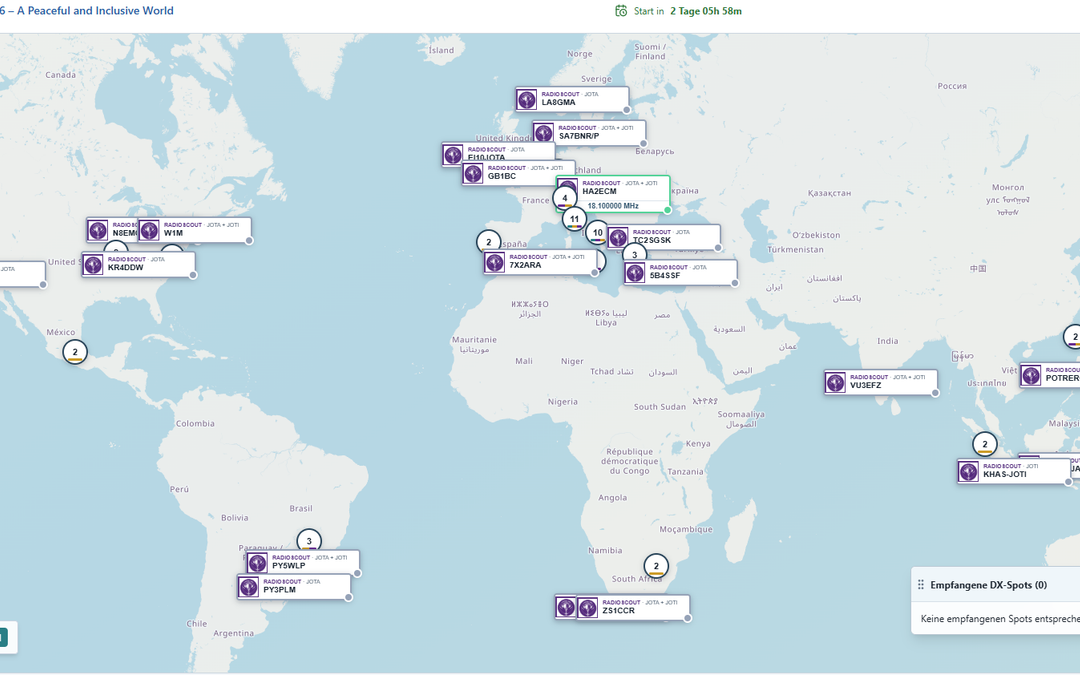The width and height of the screenshot is (1080, 675).
Task: Click the "Start in" label
Action: [649, 11]
